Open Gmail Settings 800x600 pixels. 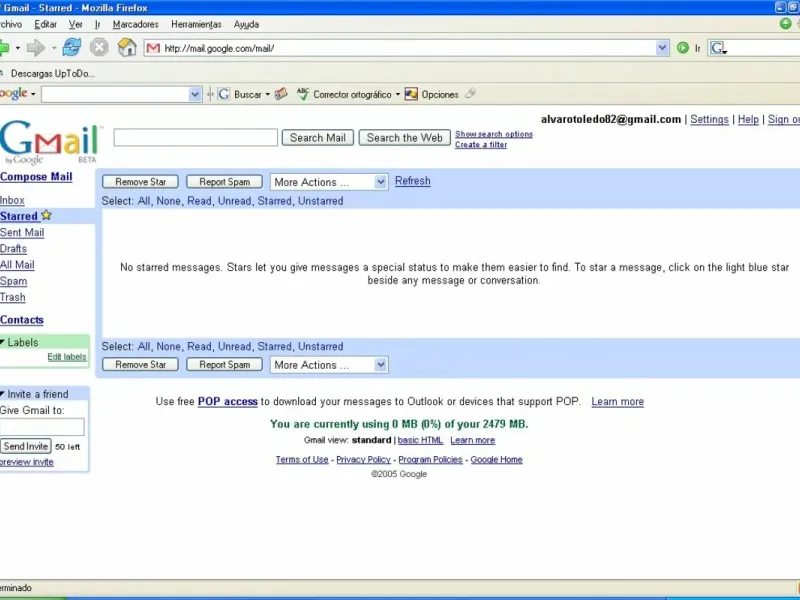[x=709, y=119]
